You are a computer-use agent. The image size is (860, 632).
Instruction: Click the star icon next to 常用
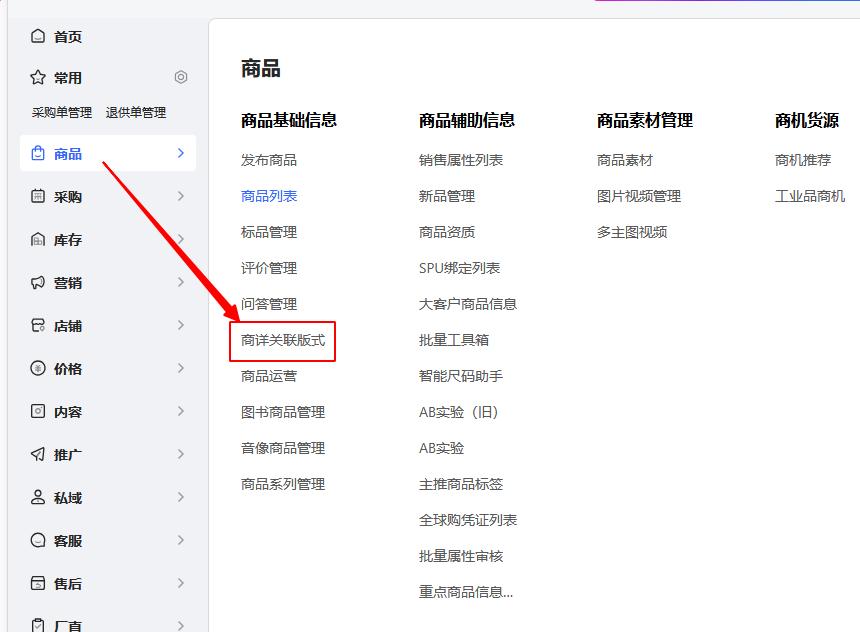click(38, 78)
